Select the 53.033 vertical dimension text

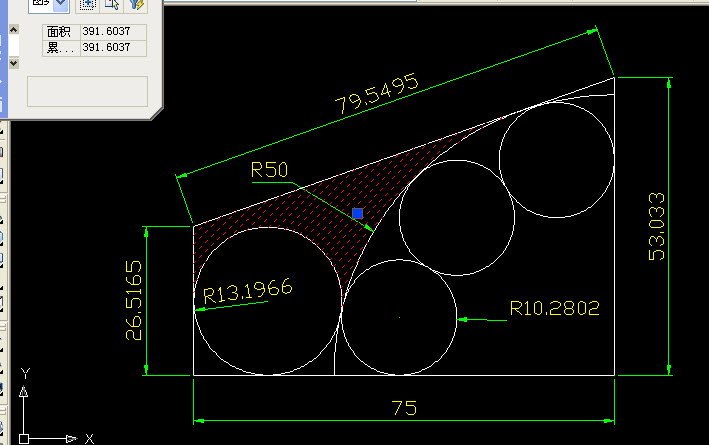coord(657,227)
